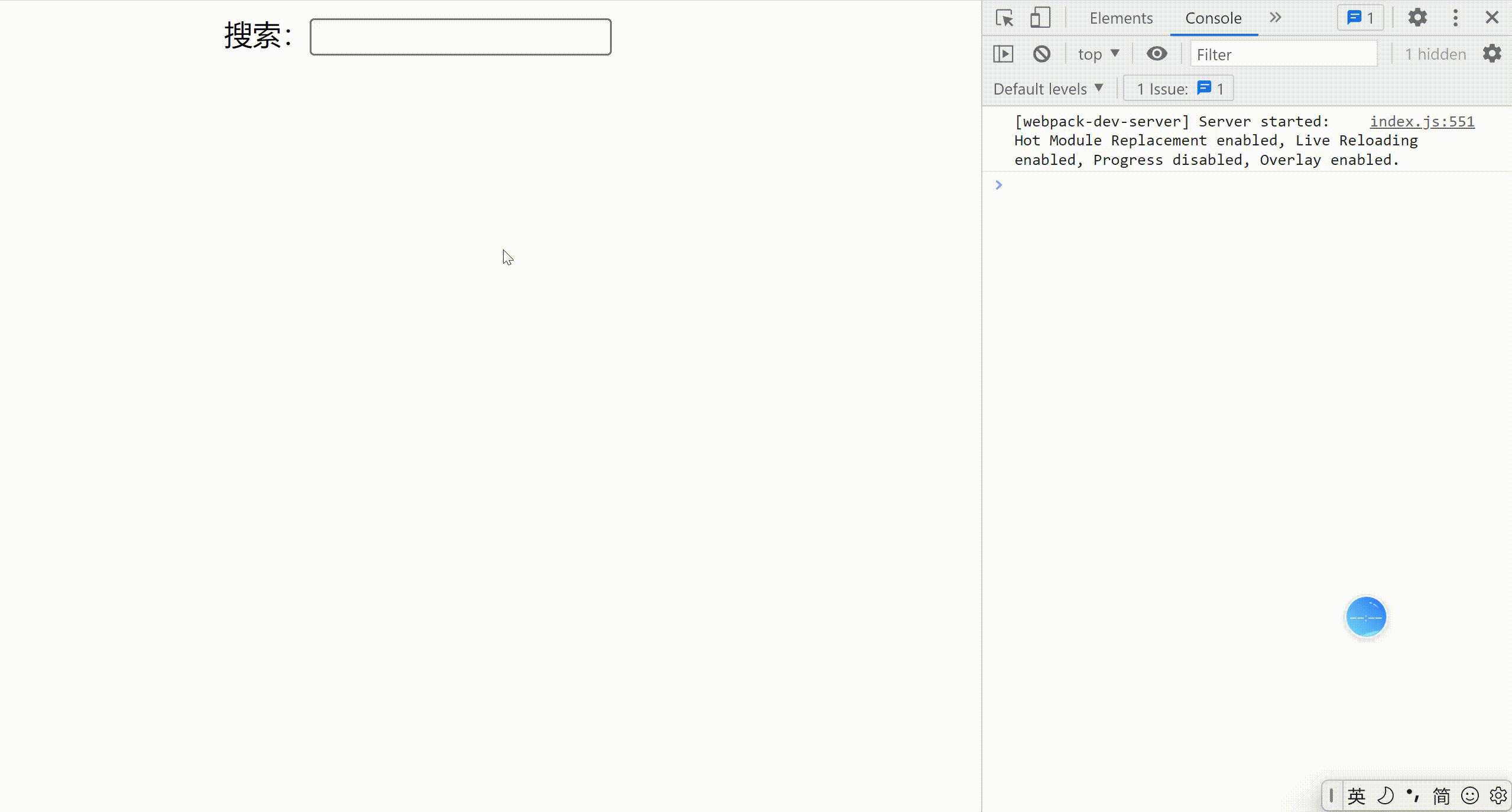The height and width of the screenshot is (812, 1512).
Task: Click the console Filter input field
Action: click(1283, 54)
